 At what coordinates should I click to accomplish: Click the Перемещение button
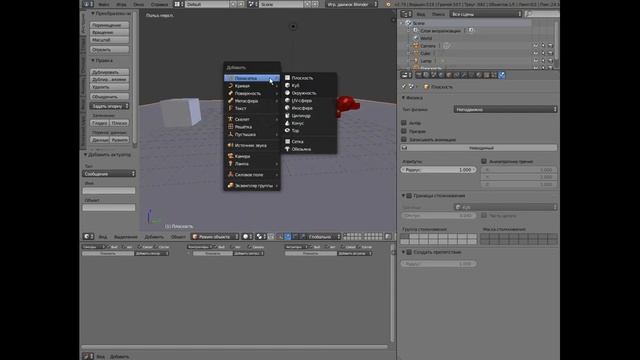point(109,25)
